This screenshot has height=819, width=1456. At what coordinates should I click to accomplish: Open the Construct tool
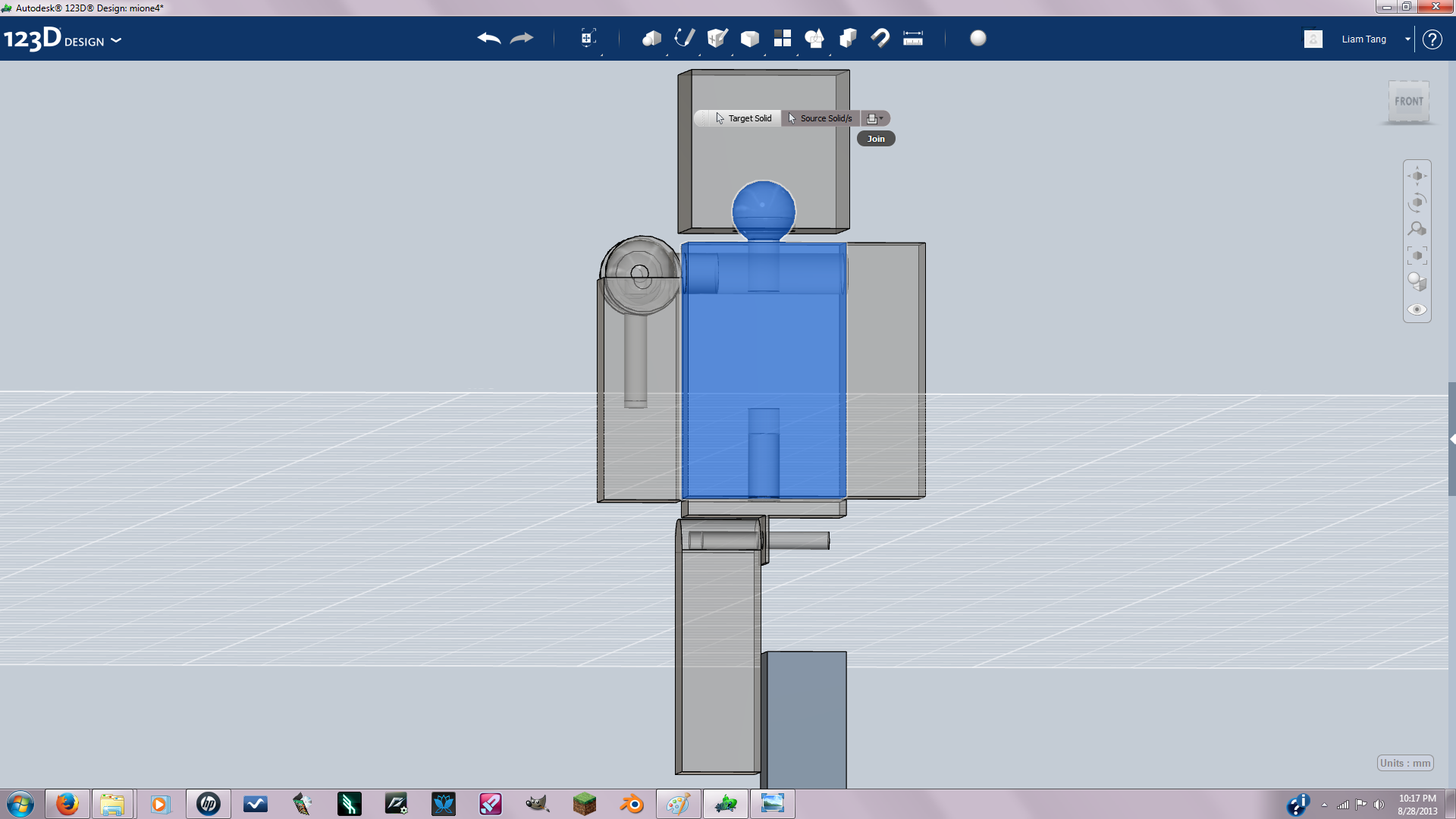coord(717,39)
